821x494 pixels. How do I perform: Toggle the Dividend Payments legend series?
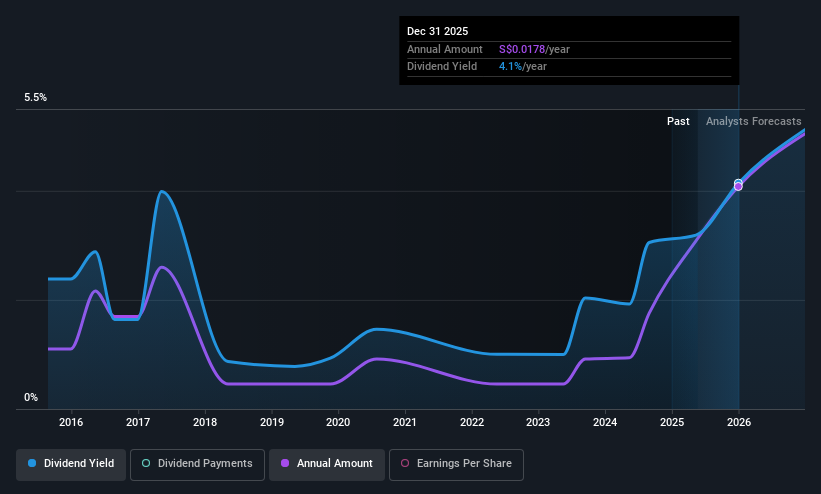tap(197, 464)
